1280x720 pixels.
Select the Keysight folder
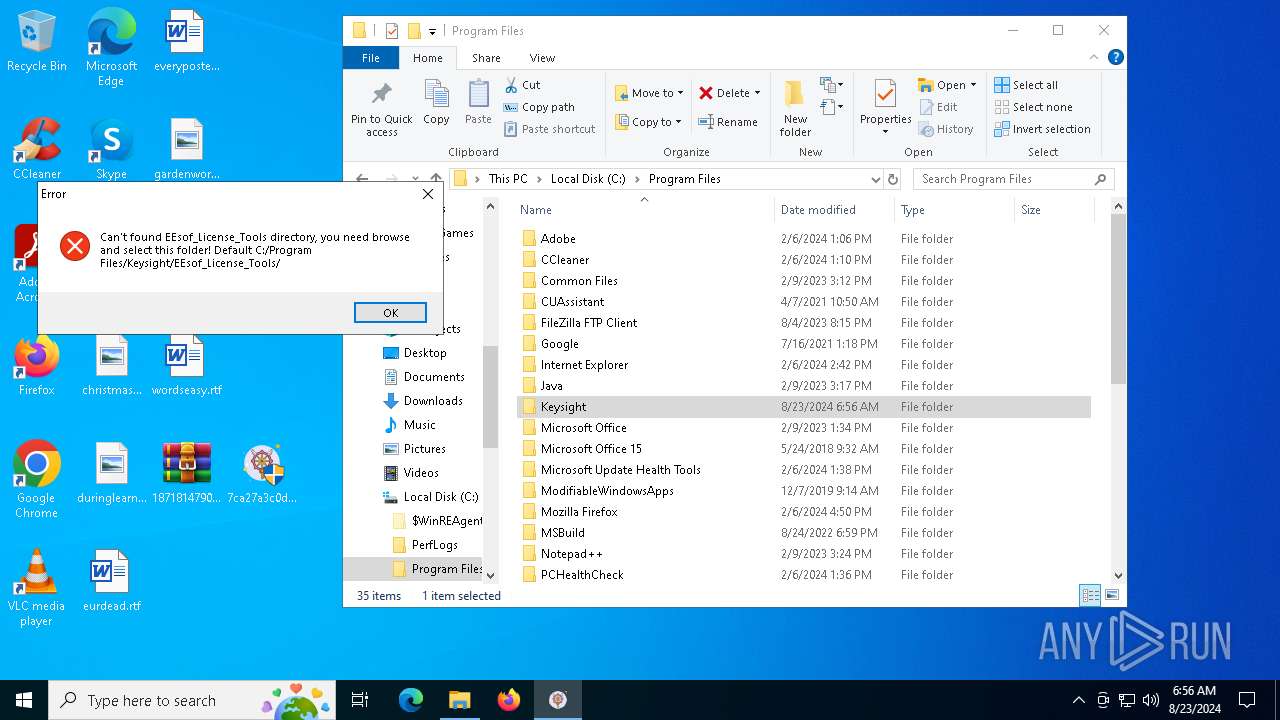pos(804,407)
